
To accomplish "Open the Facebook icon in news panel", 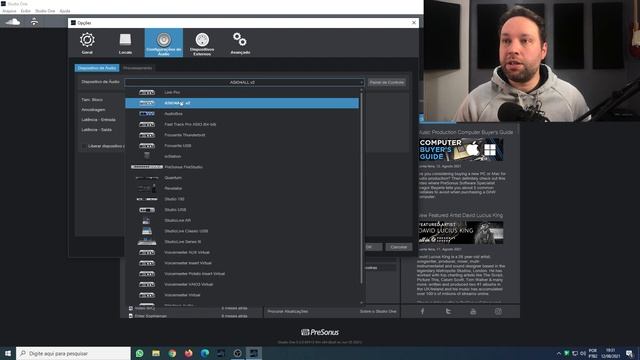I will tap(422, 311).
